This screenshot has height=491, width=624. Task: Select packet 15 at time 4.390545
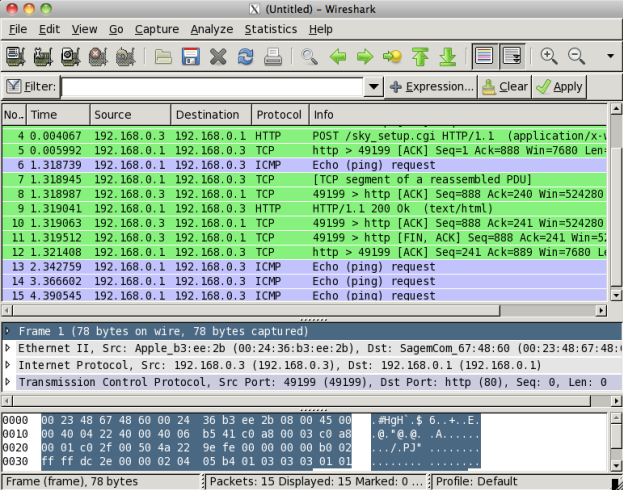click(304, 295)
